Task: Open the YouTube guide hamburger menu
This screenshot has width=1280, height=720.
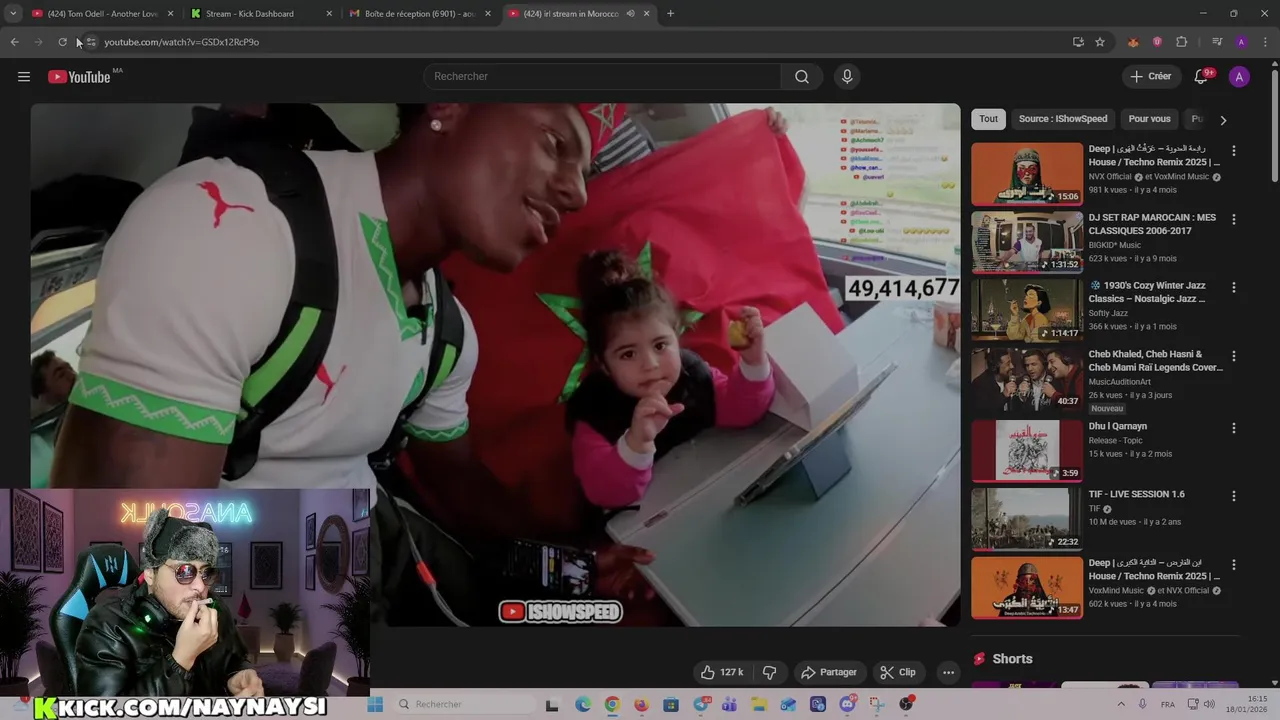Action: point(24,77)
